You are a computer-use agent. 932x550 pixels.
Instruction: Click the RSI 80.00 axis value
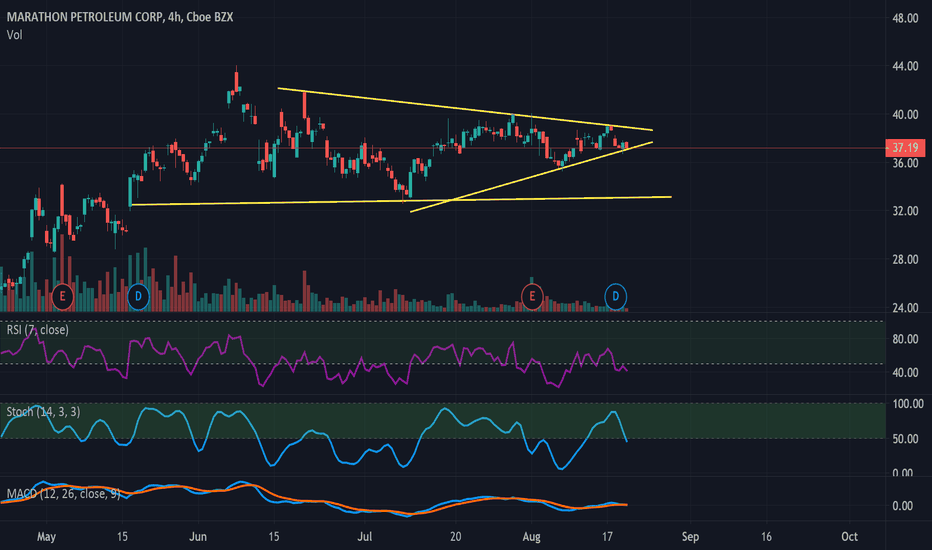pos(905,339)
